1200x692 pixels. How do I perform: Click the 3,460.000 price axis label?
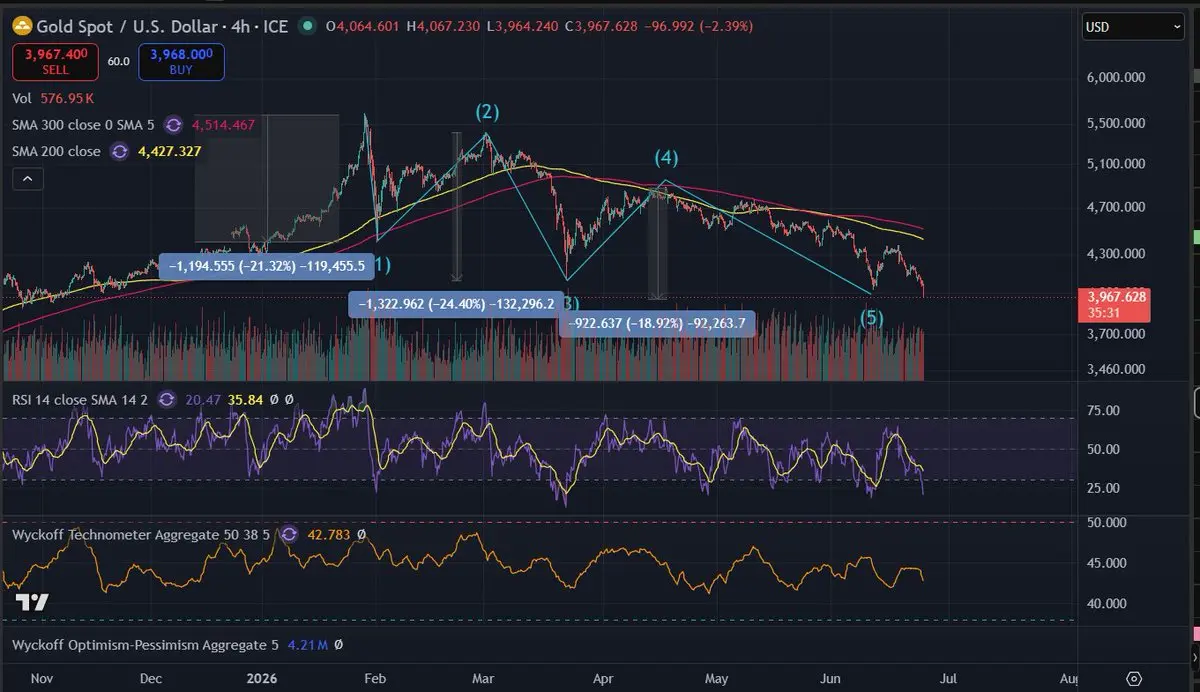[x=1118, y=369]
